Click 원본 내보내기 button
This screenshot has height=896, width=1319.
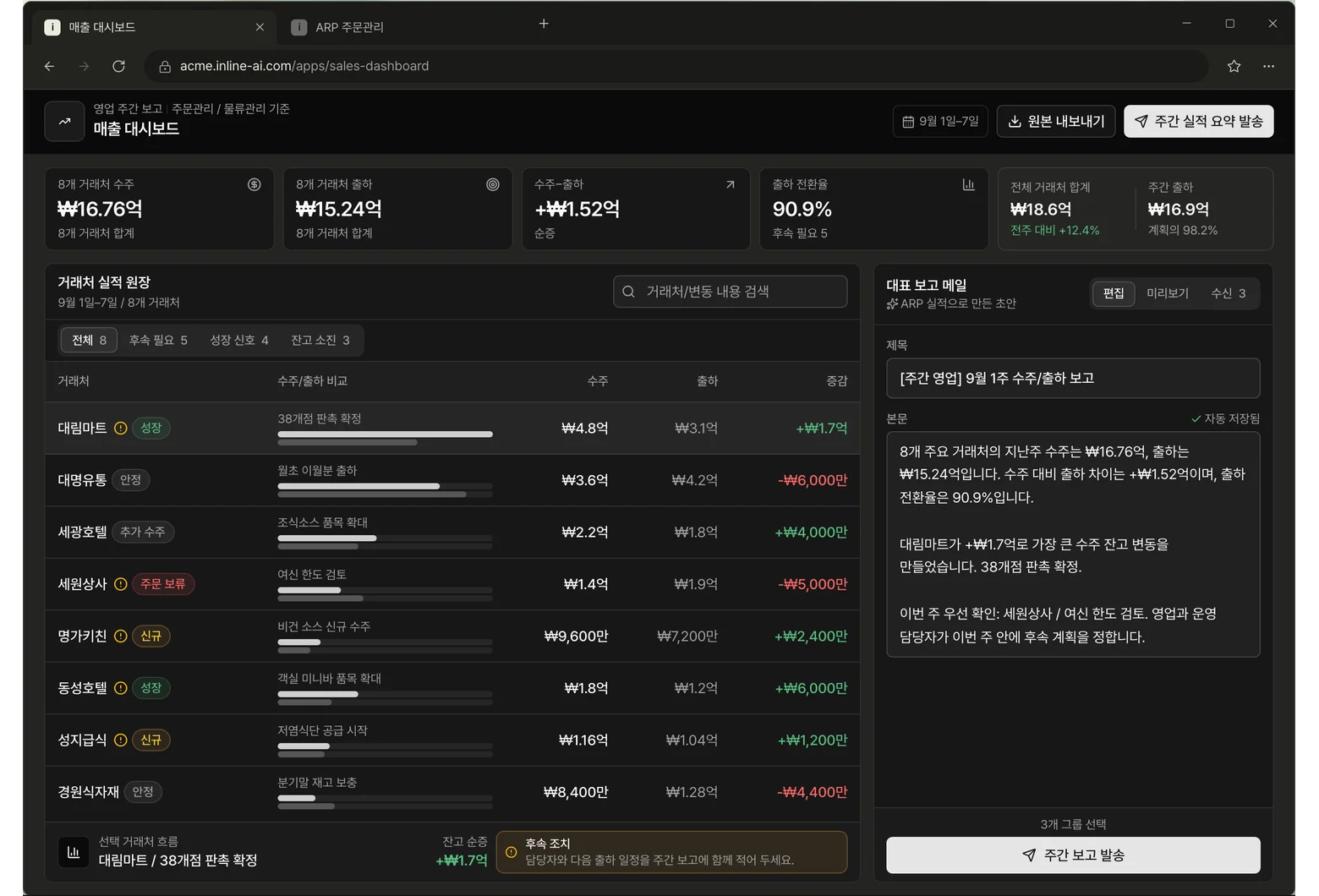click(1057, 122)
